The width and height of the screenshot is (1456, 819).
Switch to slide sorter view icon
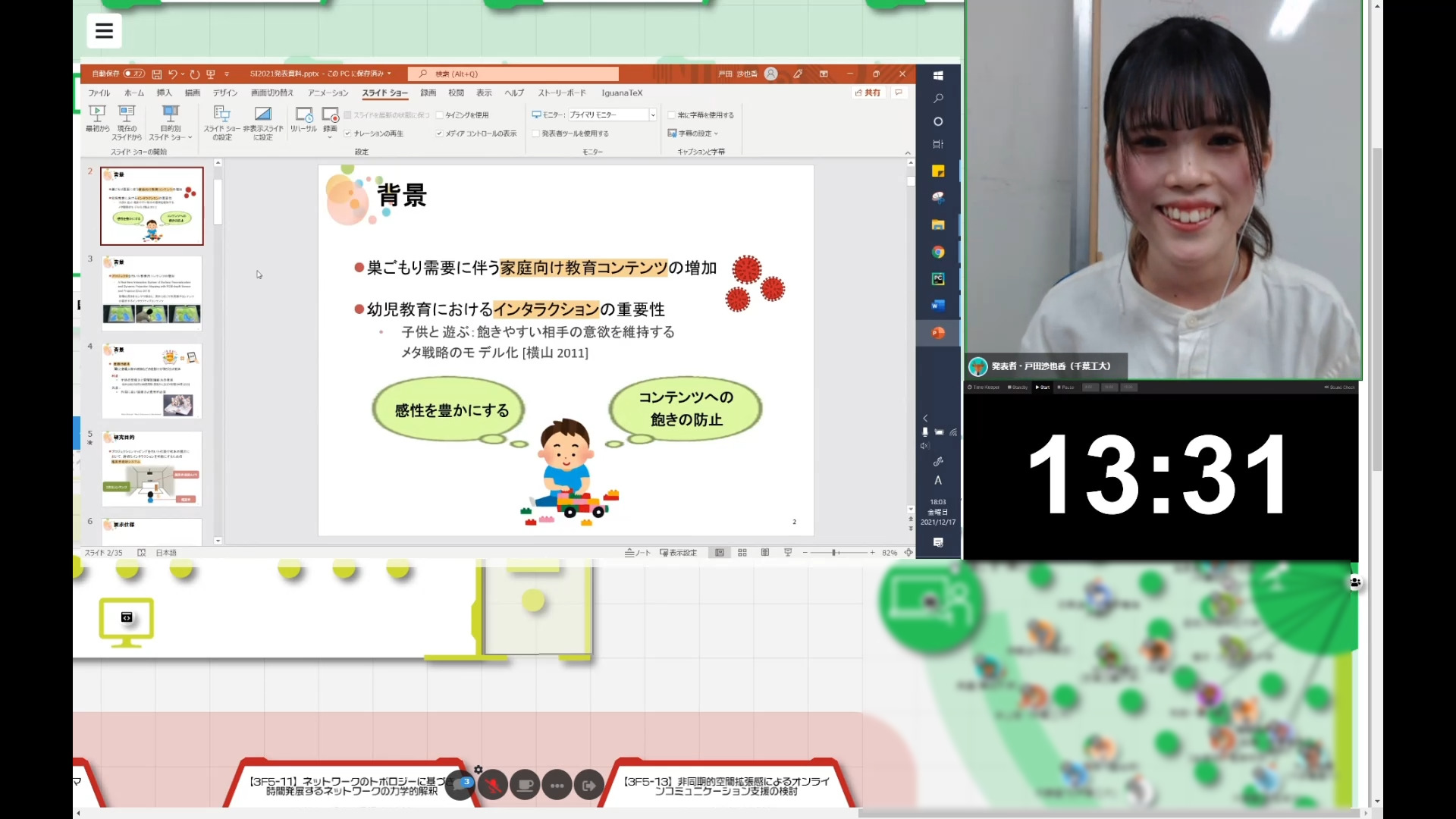(x=742, y=553)
